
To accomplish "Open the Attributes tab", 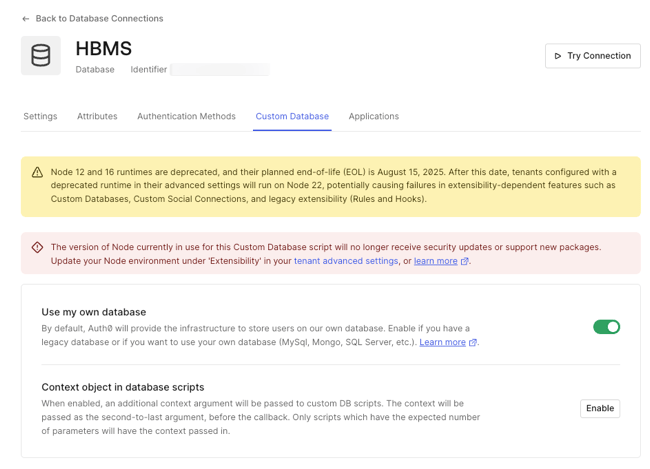I will 97,116.
